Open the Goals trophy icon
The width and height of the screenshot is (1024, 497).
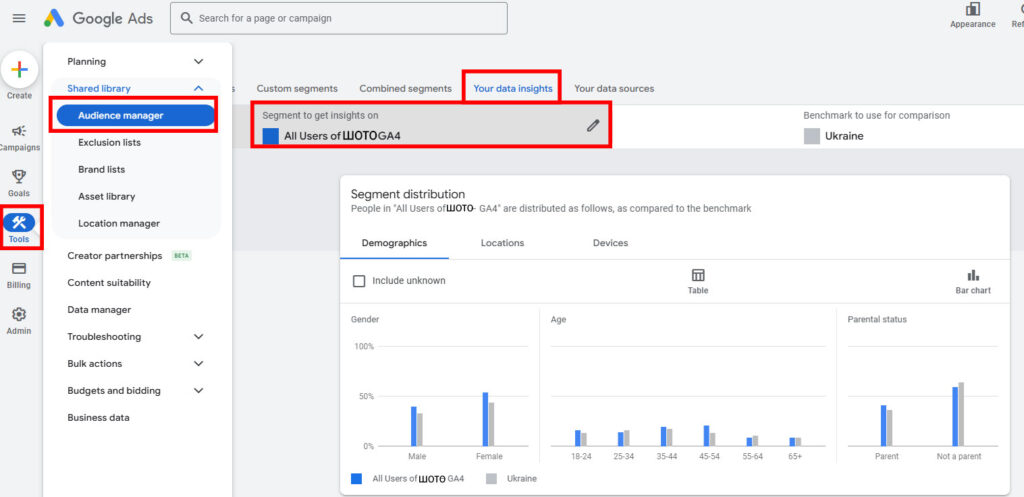[x=19, y=177]
